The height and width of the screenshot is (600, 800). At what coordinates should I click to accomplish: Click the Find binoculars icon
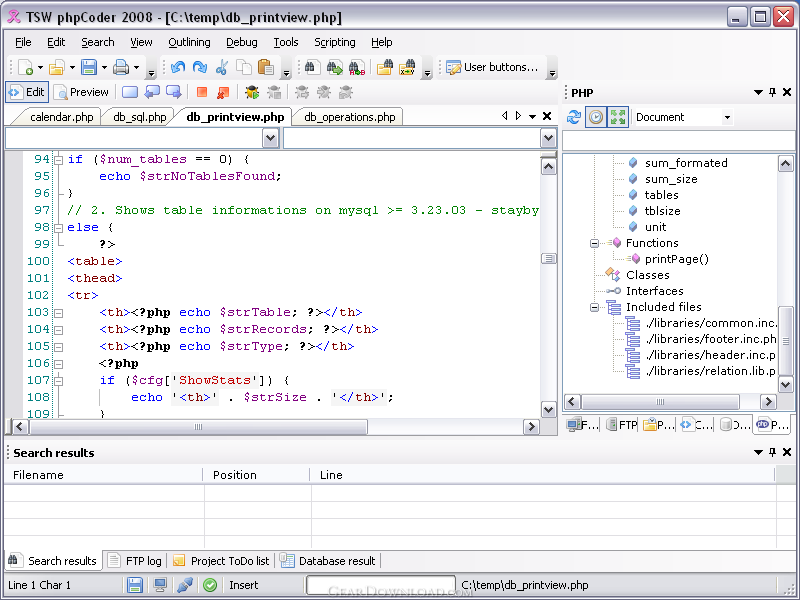[312, 67]
